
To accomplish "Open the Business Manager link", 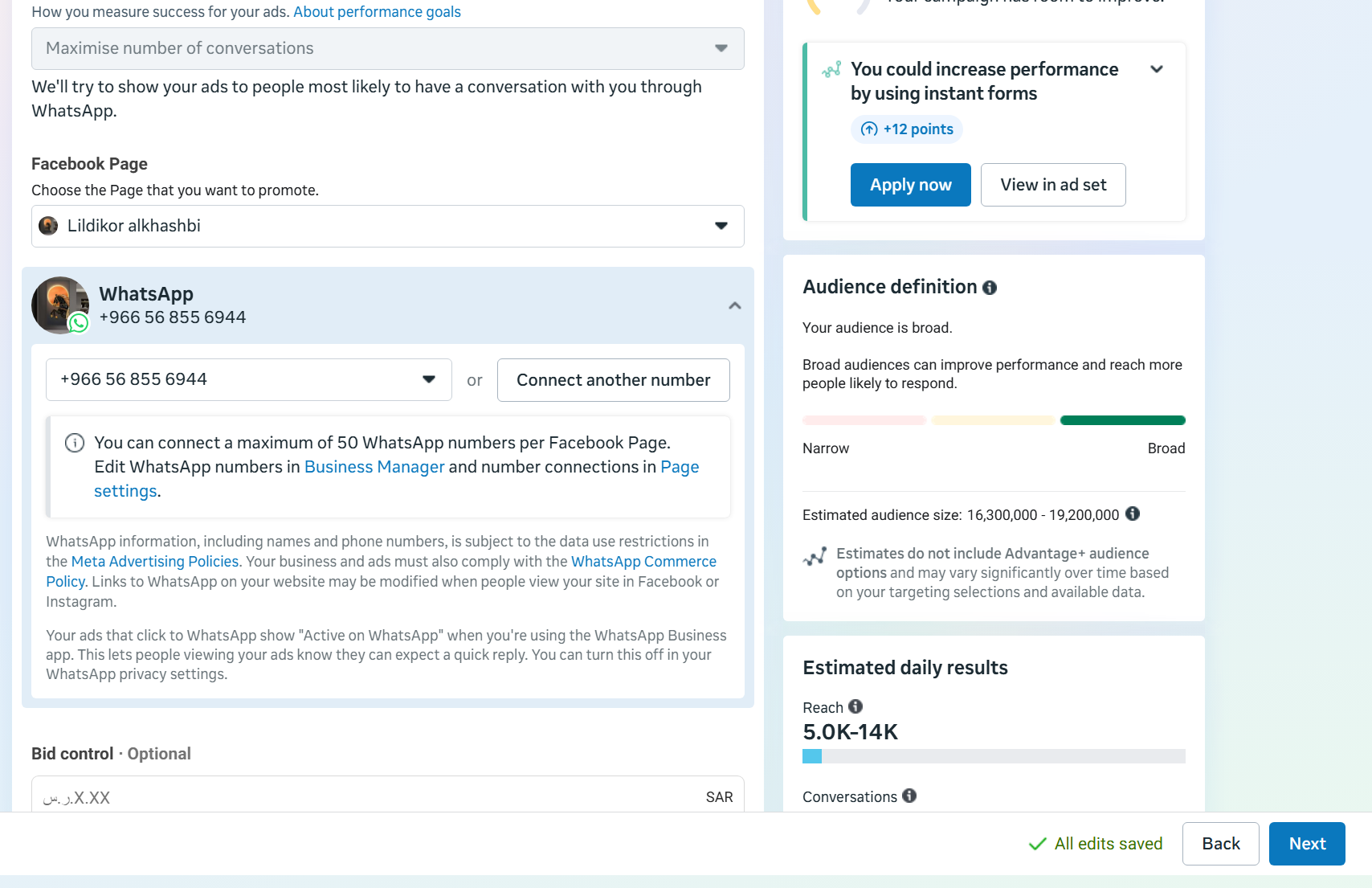I will click(x=374, y=467).
